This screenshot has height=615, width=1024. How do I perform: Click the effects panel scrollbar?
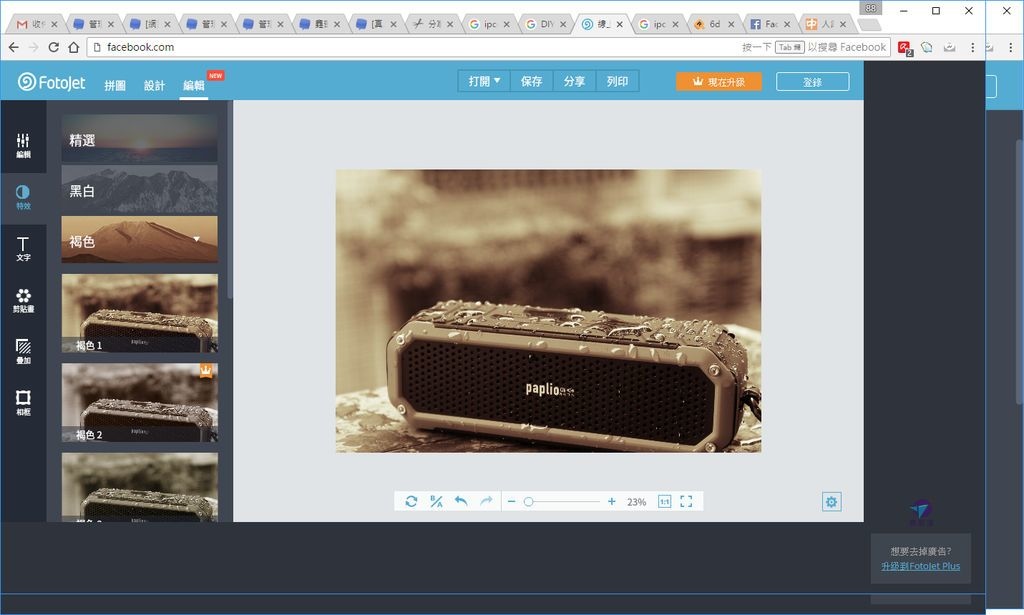229,200
